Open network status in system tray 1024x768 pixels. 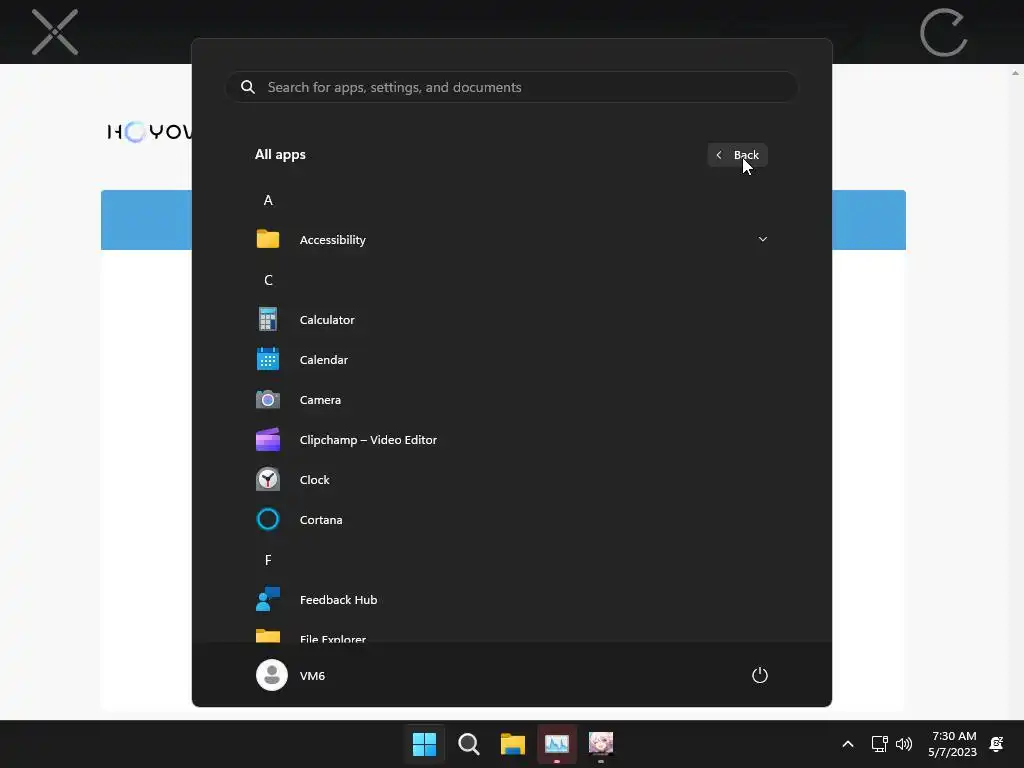[x=880, y=744]
